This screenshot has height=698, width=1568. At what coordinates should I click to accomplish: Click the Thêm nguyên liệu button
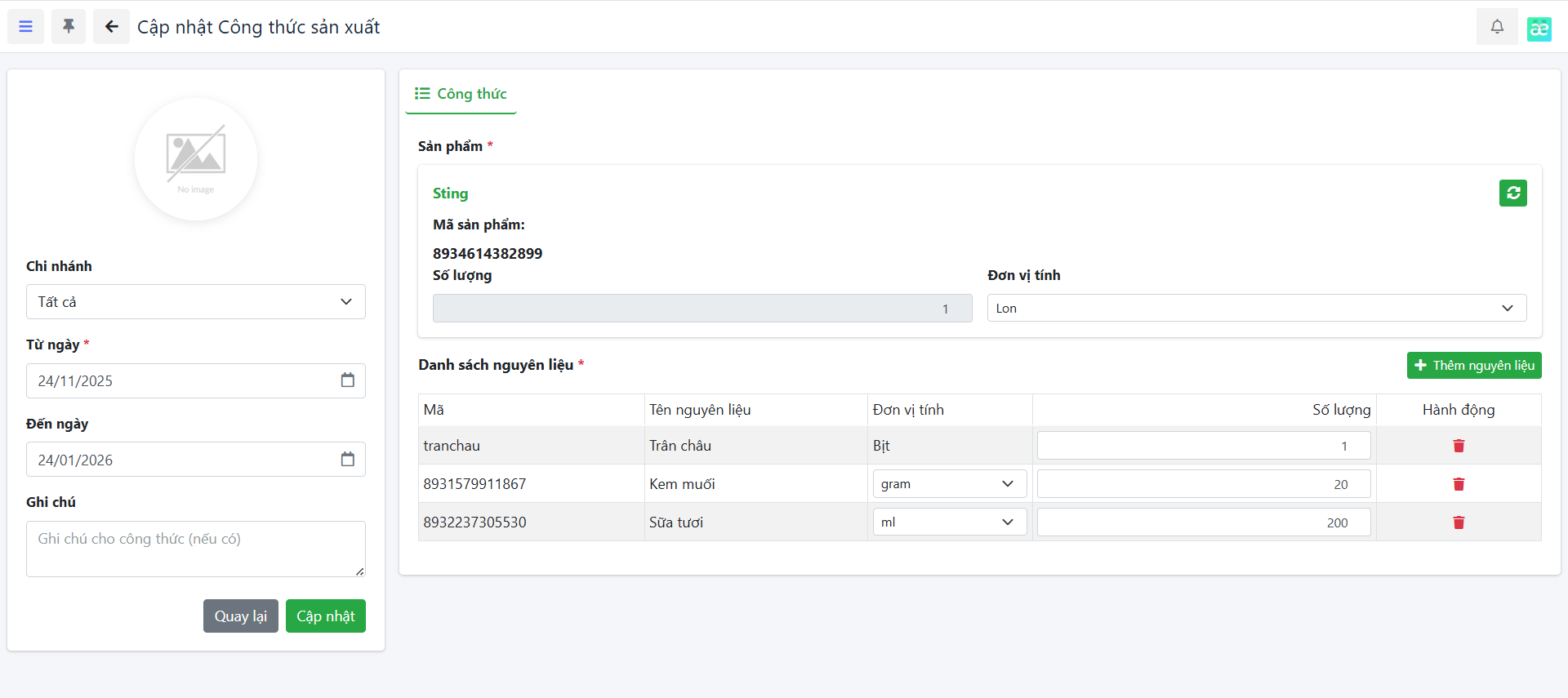[1473, 366]
